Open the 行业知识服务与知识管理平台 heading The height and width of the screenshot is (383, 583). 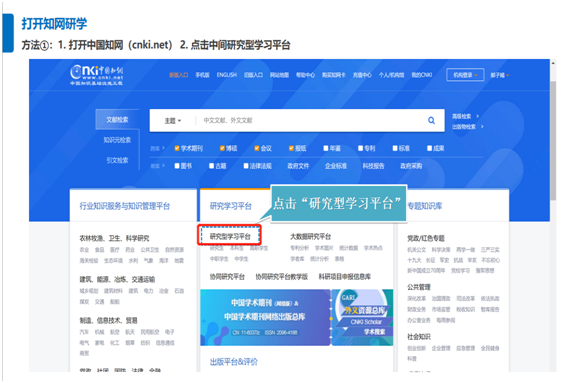click(125, 206)
